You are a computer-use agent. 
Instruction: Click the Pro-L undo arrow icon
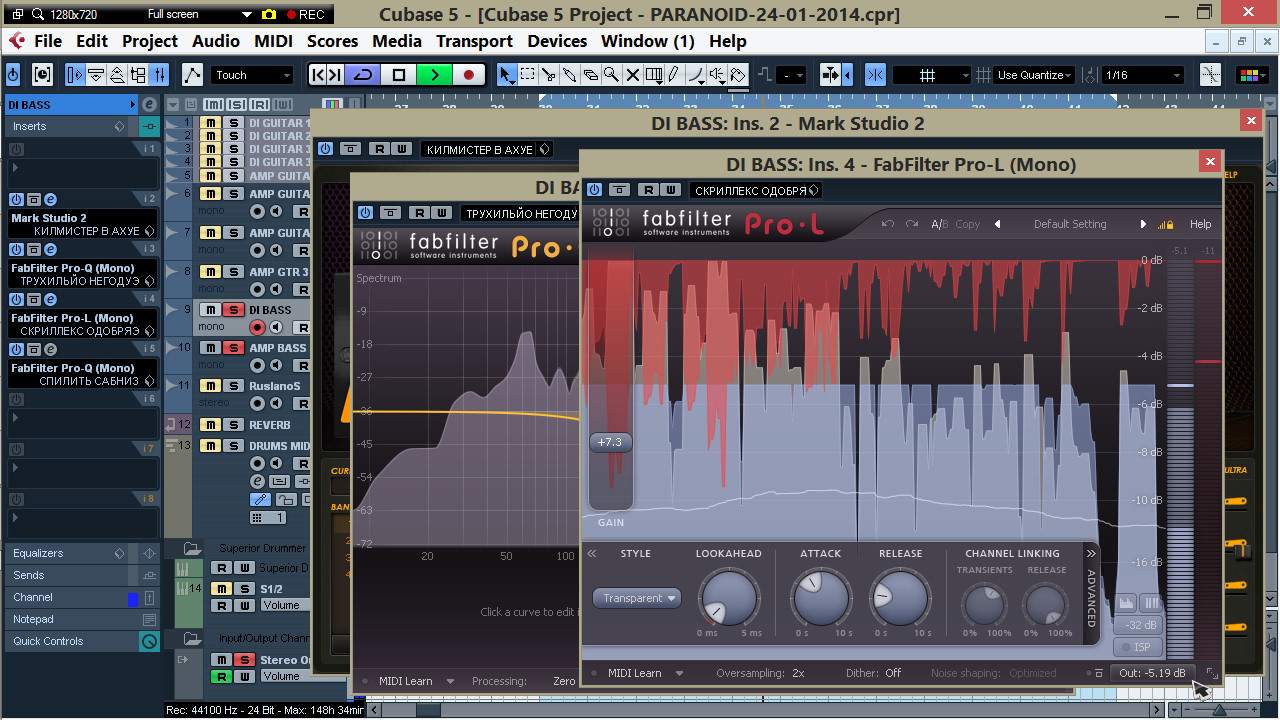(x=888, y=224)
